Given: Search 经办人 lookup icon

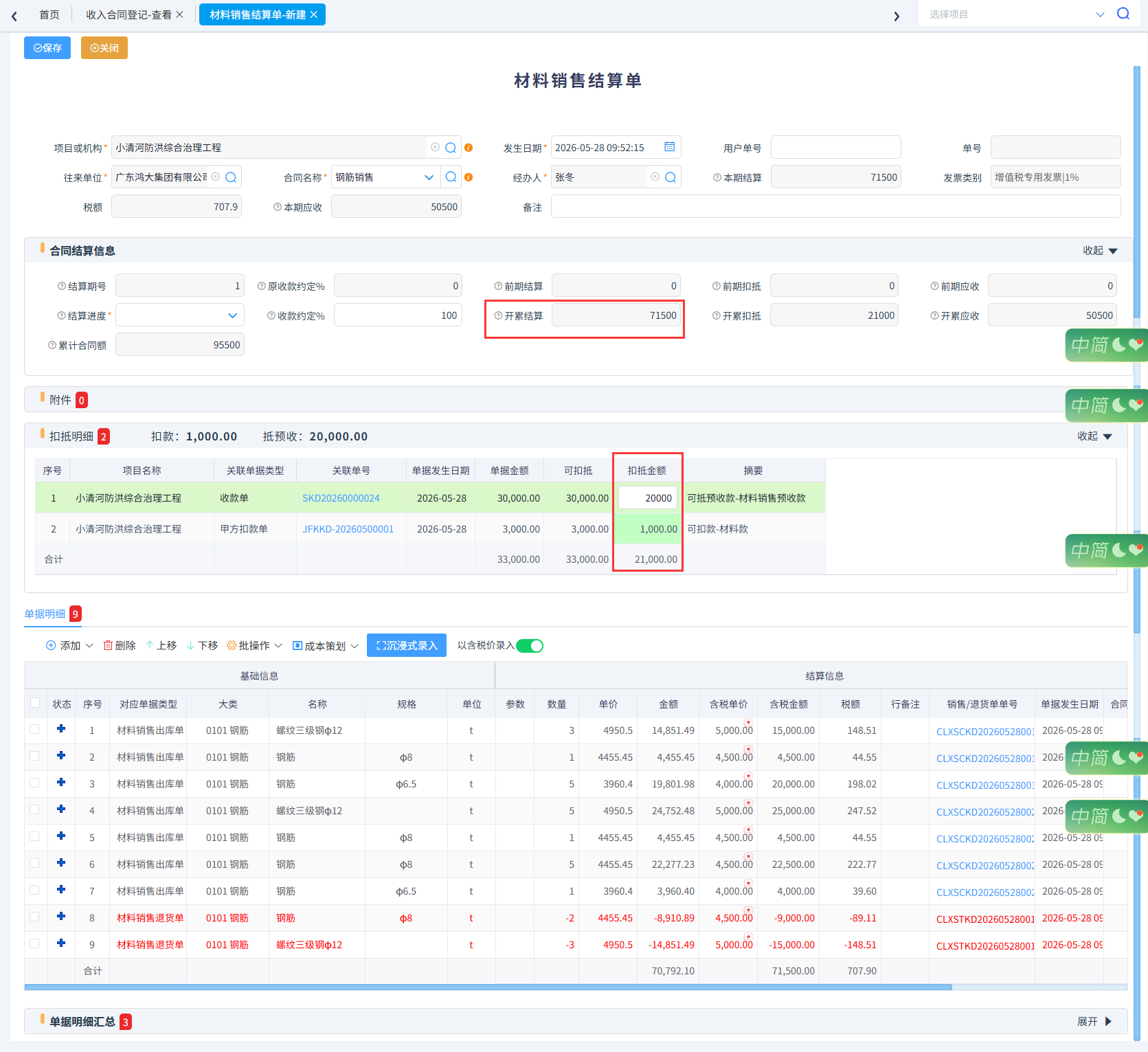Looking at the screenshot, I should click(671, 177).
